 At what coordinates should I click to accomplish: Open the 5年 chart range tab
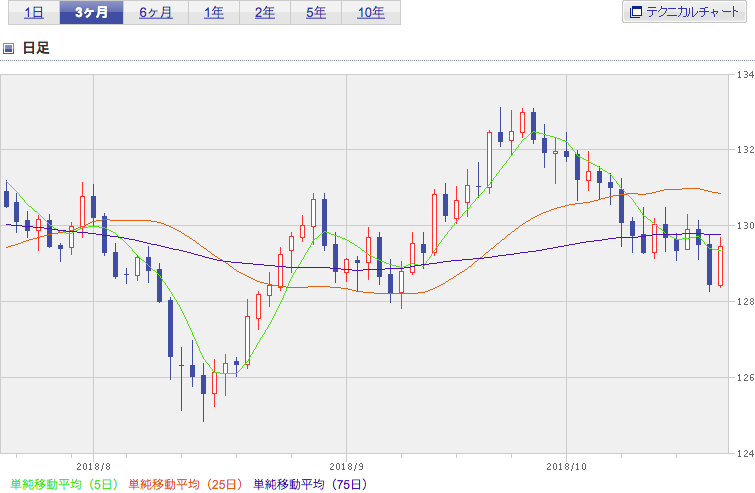[x=316, y=12]
